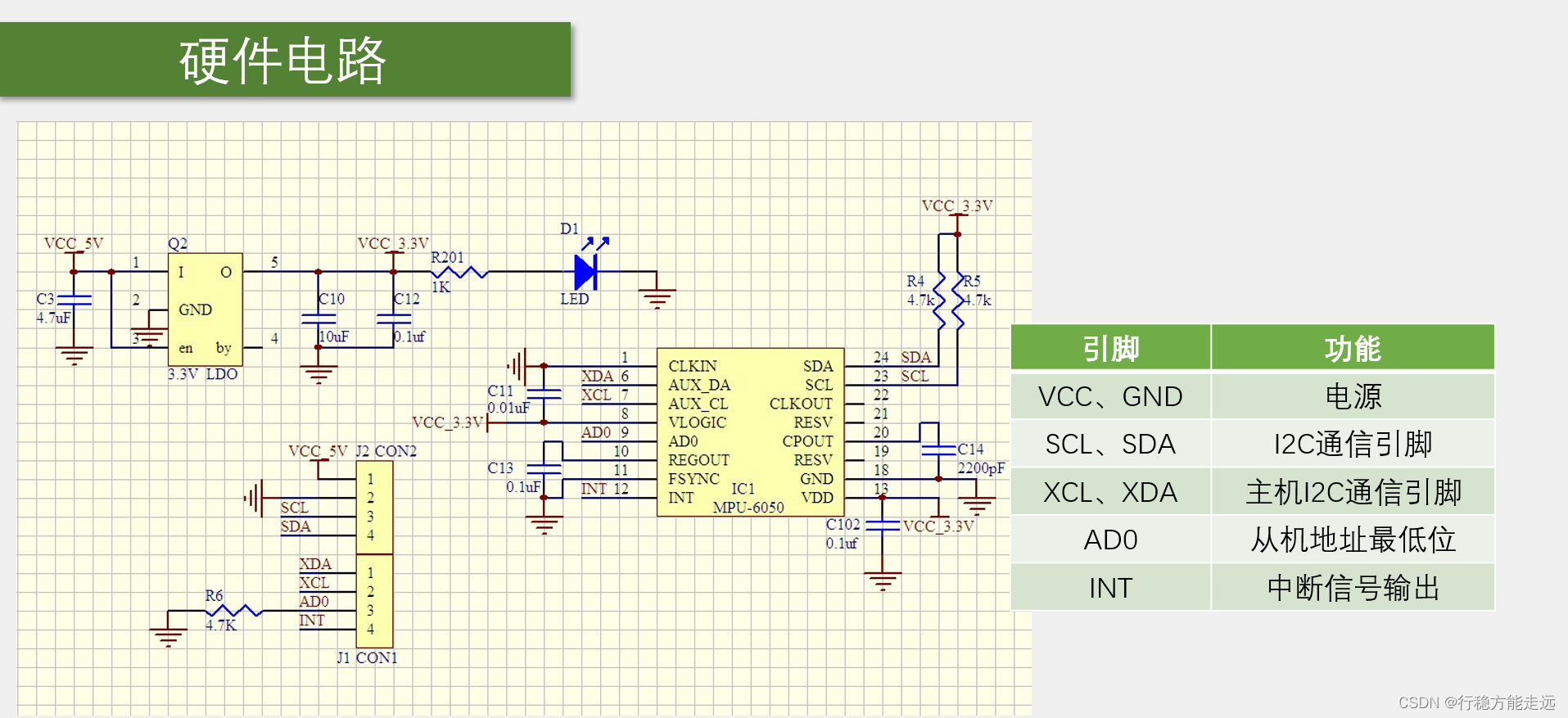The height and width of the screenshot is (718, 1568).
Task: Click the AUX_DA pin label
Action: click(x=699, y=385)
